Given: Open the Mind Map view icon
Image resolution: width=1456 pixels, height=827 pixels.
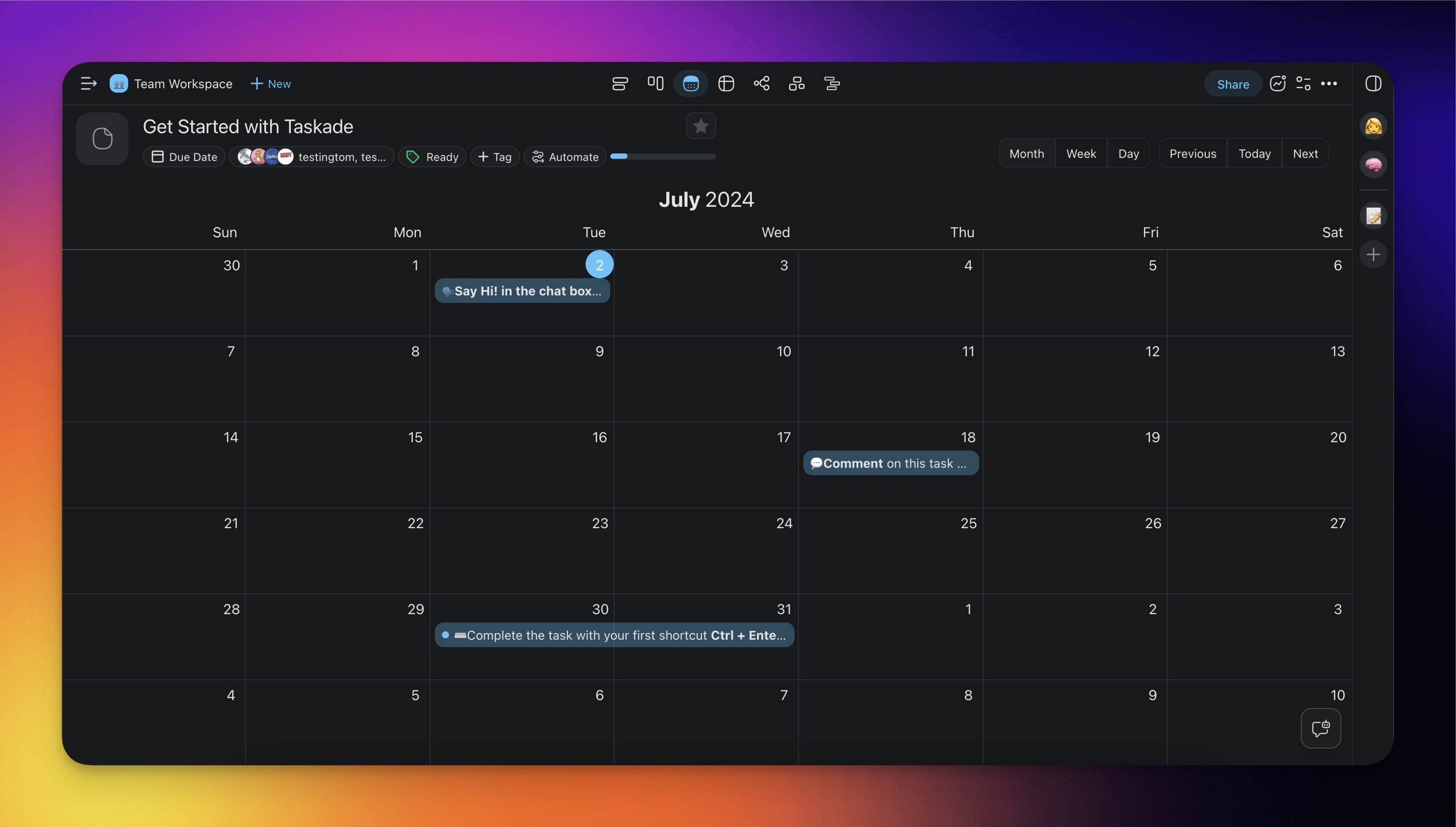Looking at the screenshot, I should click(761, 84).
